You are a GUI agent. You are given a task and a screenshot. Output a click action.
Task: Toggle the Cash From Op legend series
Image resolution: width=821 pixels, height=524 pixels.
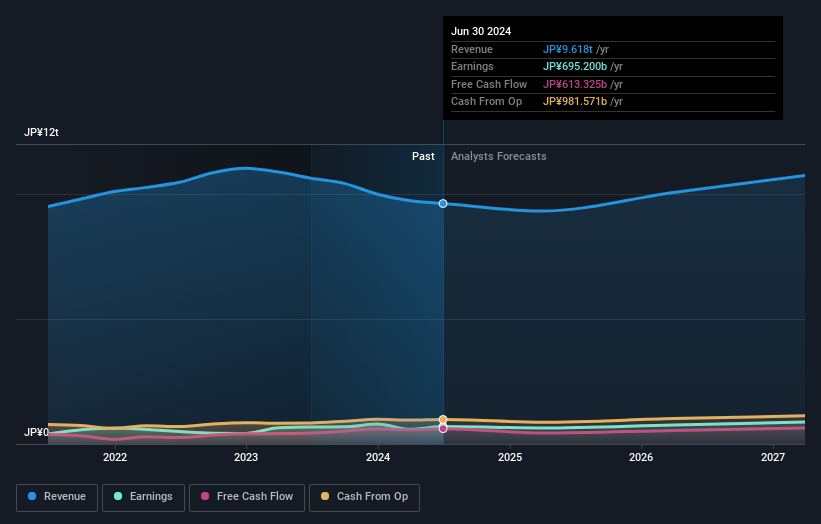pos(364,497)
